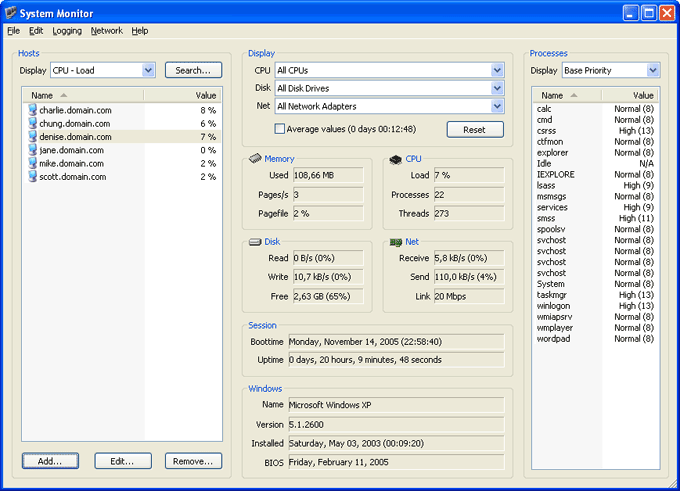Image resolution: width=680 pixels, height=491 pixels.
Task: Select host jane.domain.com
Action: point(122,150)
